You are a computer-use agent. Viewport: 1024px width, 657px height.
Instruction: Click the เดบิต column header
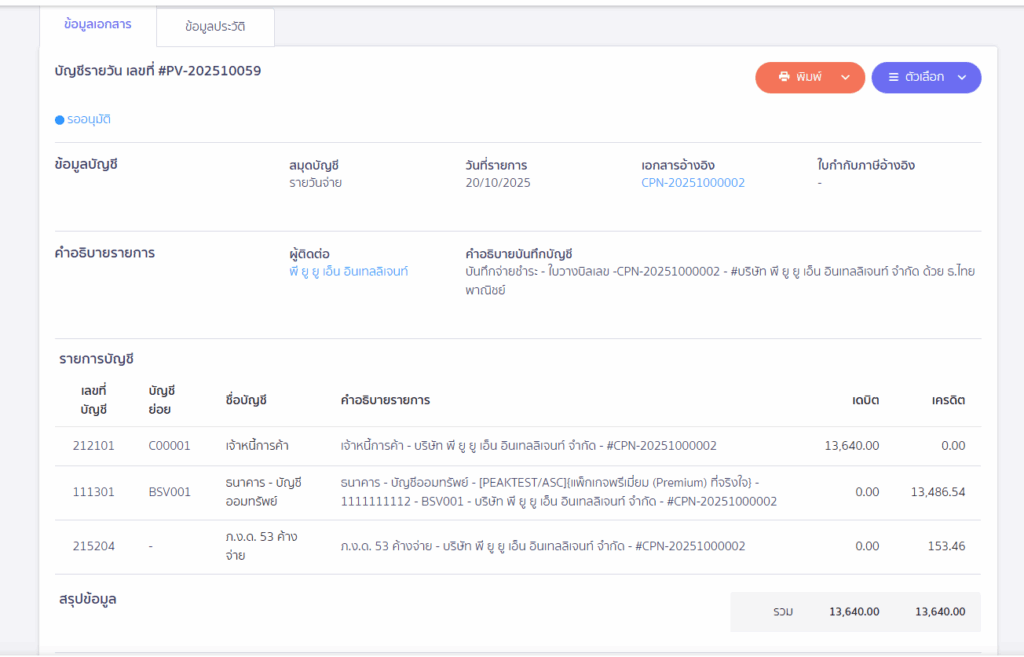pyautogui.click(x=865, y=400)
